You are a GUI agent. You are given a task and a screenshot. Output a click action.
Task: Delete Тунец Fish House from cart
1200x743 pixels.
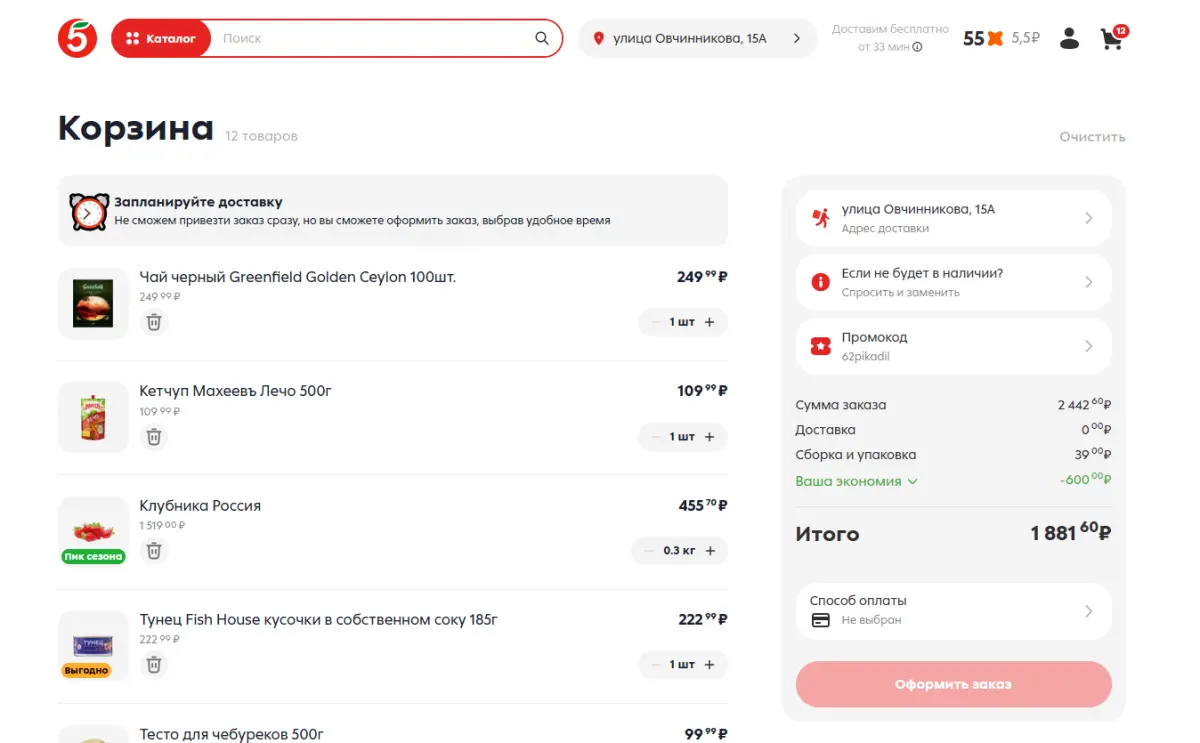[153, 664]
